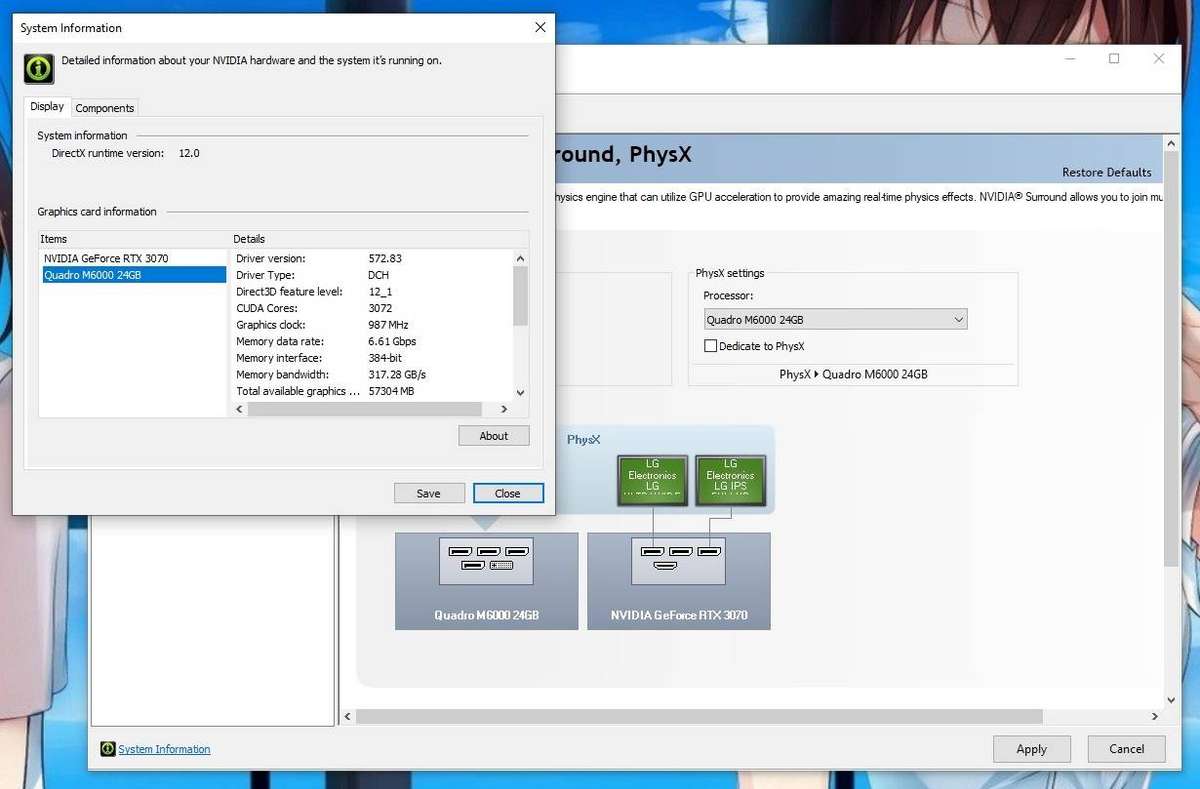Viewport: 1200px width, 789px height.
Task: Open the PhysX Processor dropdown
Action: click(x=959, y=318)
